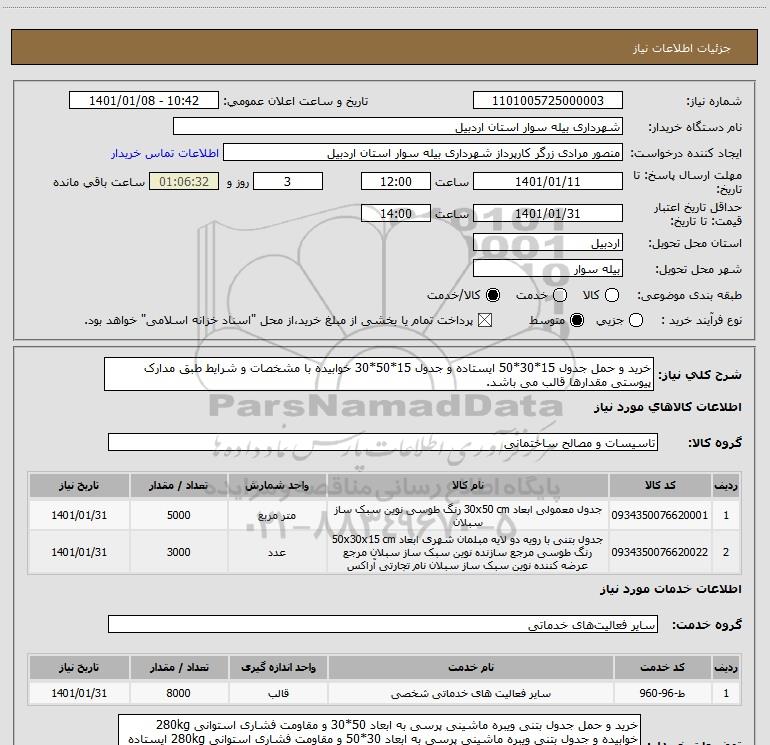
Task: Click the response deadline time 12:00
Action: (396, 181)
